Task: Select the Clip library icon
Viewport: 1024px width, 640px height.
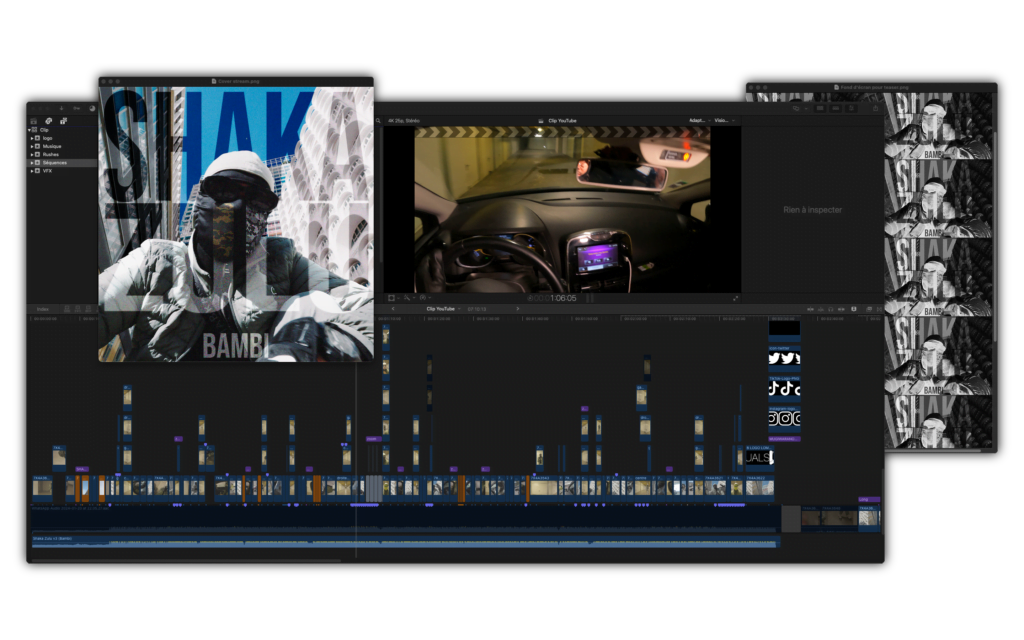Action: point(35,130)
